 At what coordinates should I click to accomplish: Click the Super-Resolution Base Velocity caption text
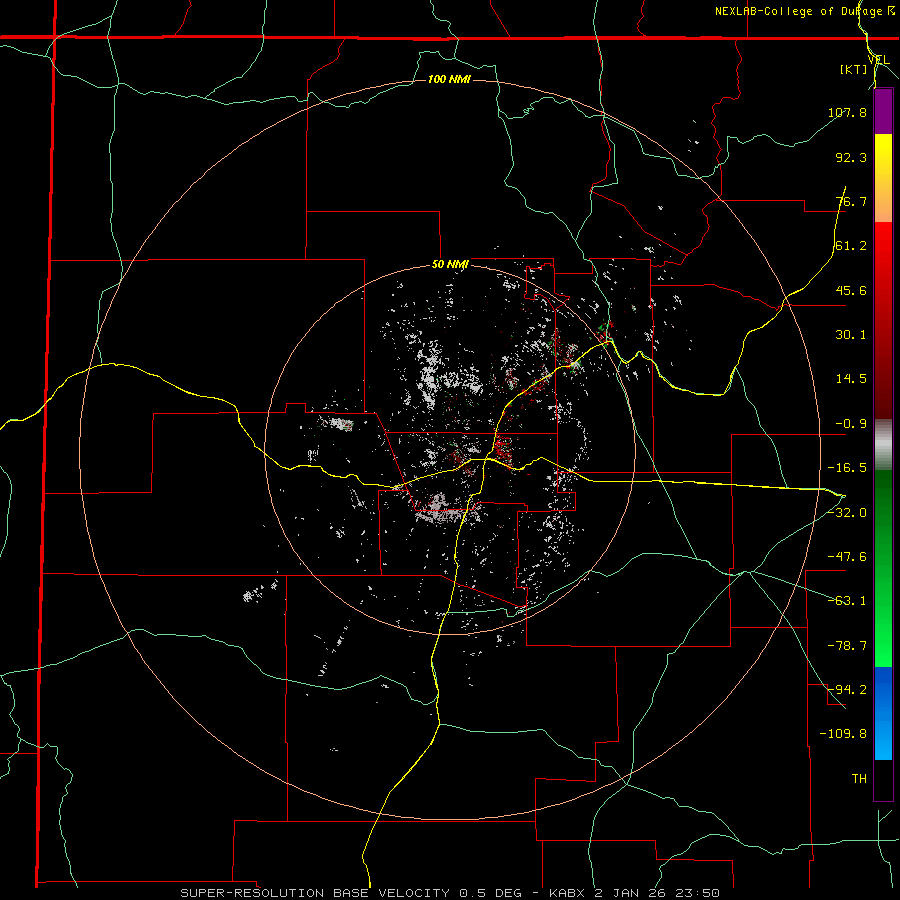point(449,893)
